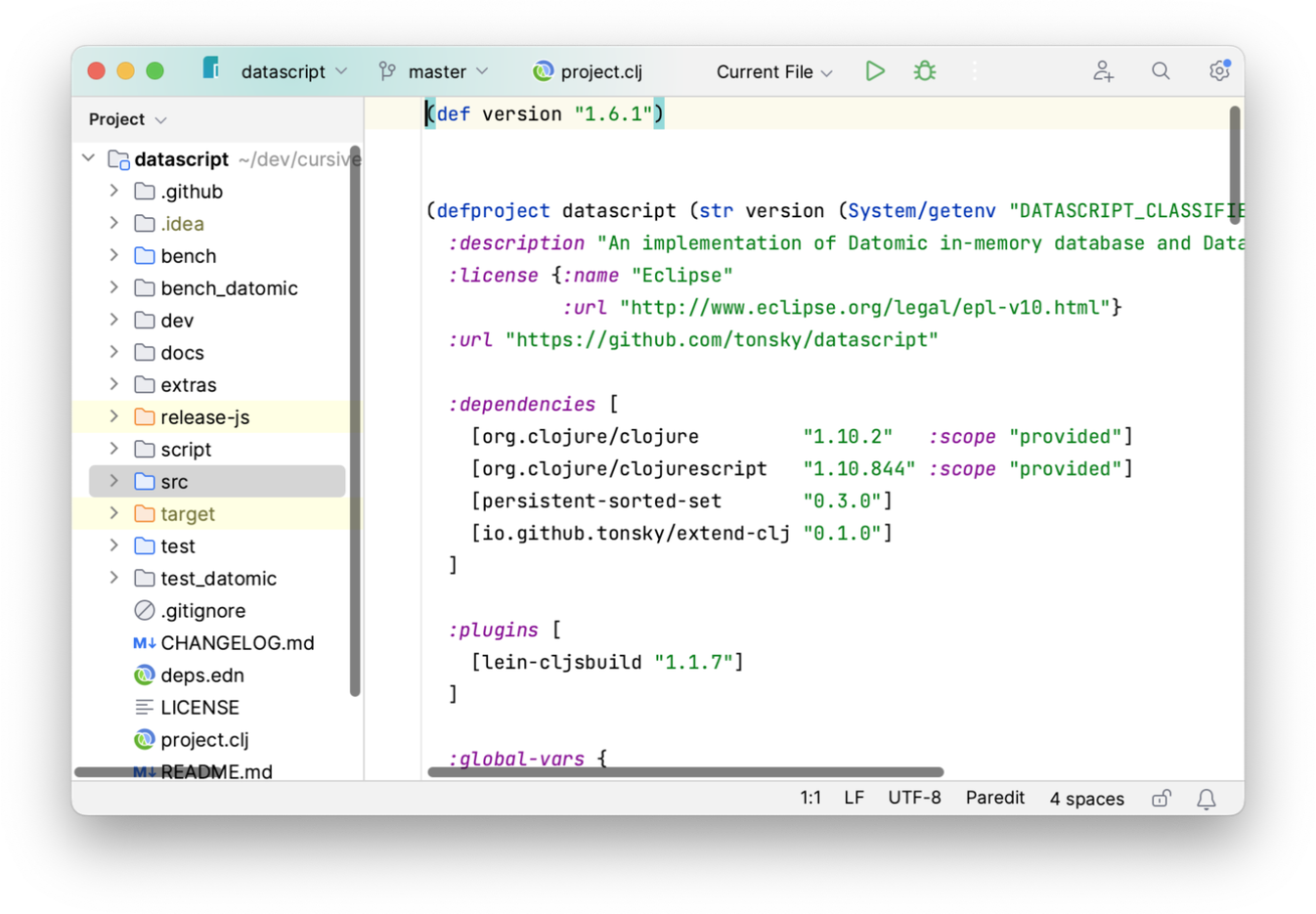
Task: Click the release-js orange folder icon
Action: (145, 416)
